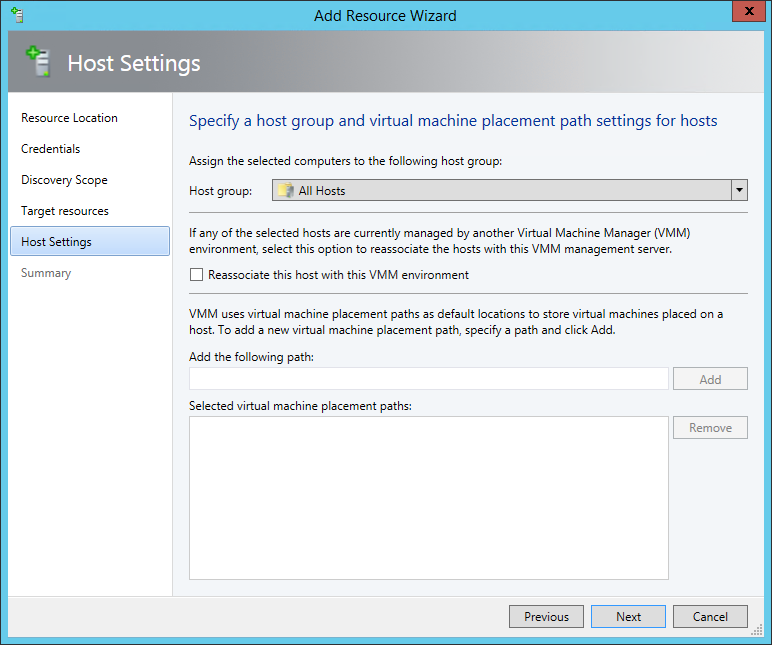Viewport: 772px width, 645px height.
Task: Cancel the Add Resource Wizard
Action: (710, 616)
